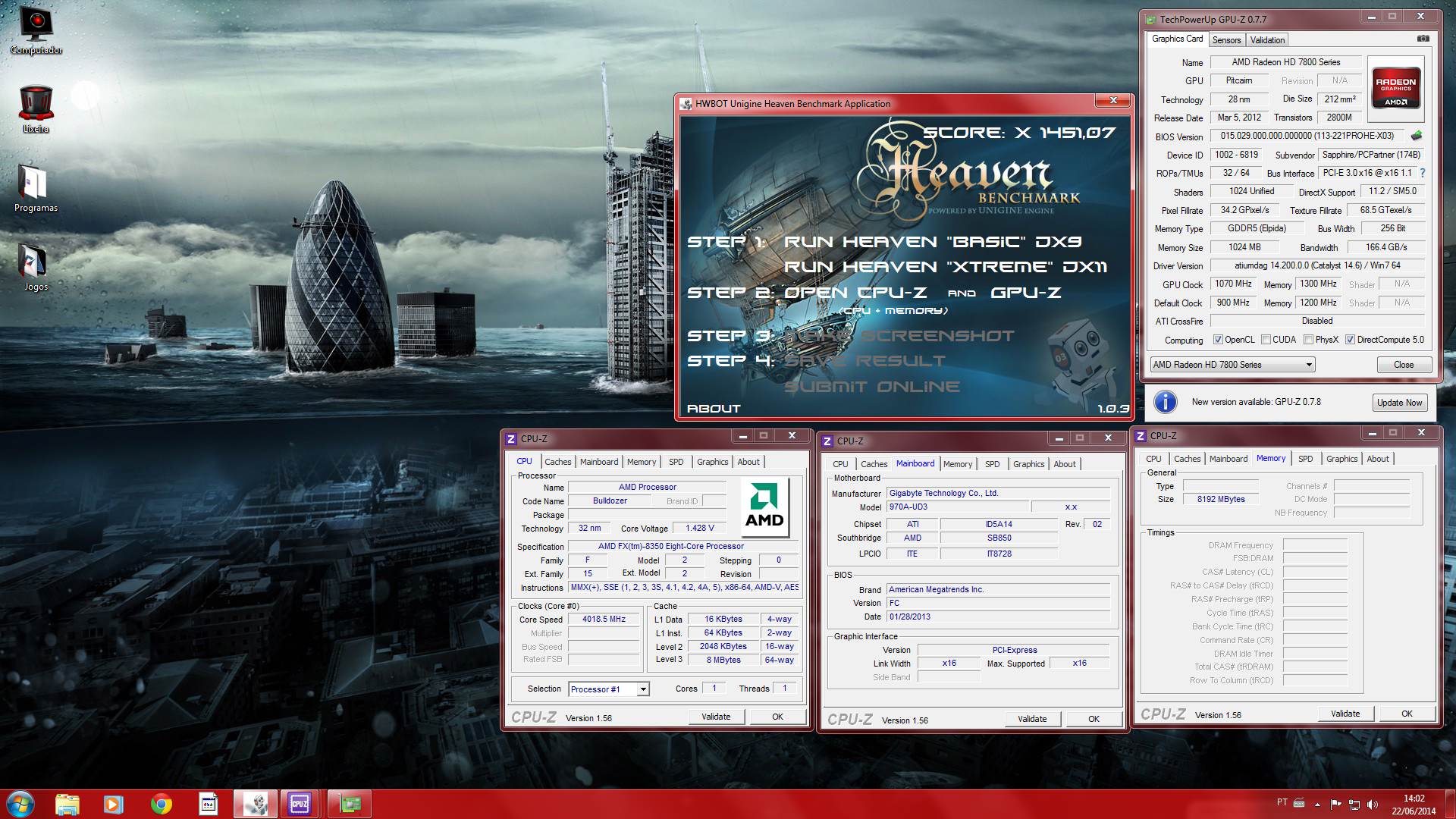Open the Processor #1 selection dropdown
The width and height of the screenshot is (1456, 819).
[609, 689]
